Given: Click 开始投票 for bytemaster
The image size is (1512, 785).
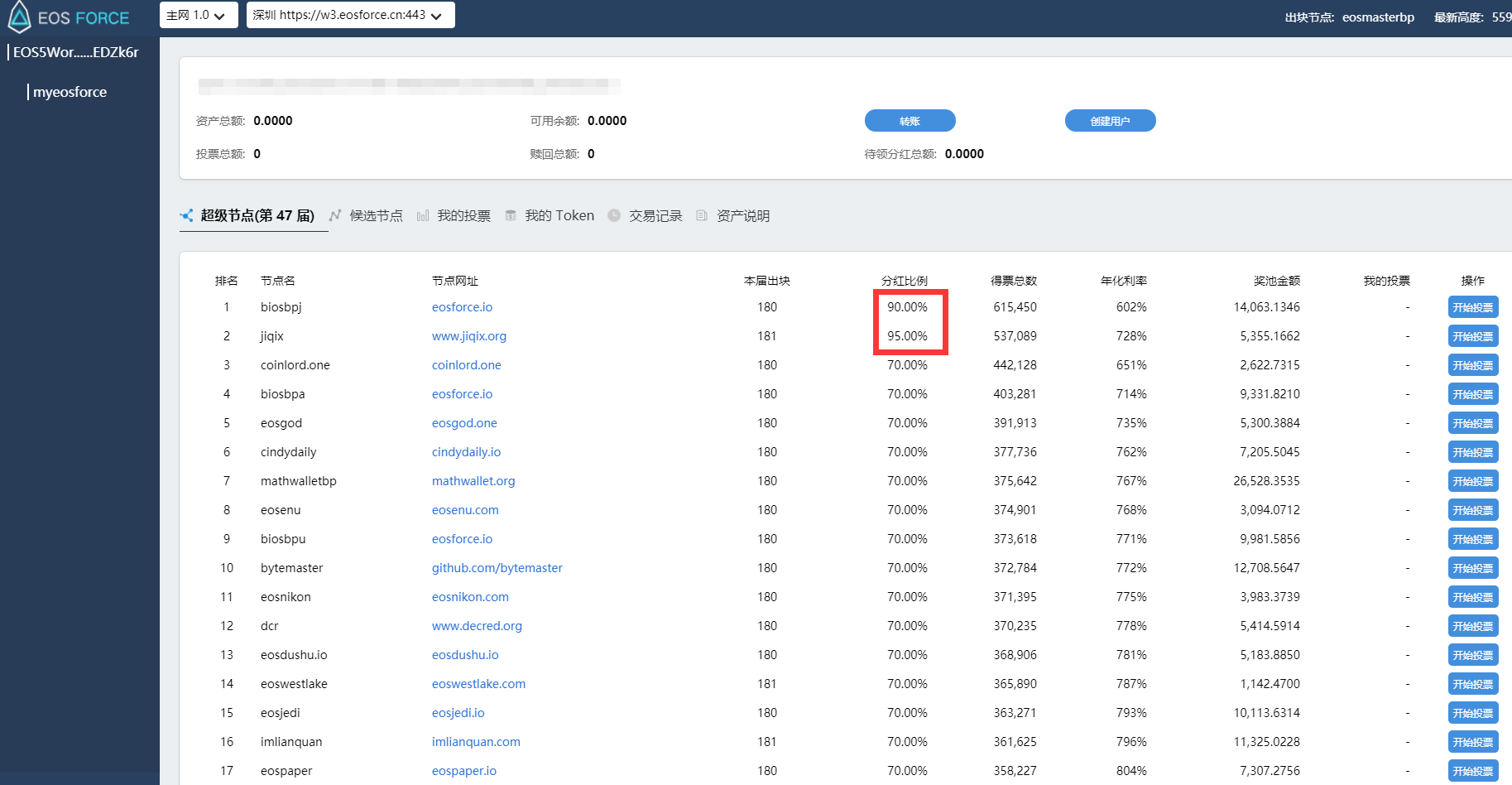Looking at the screenshot, I should 1473,568.
